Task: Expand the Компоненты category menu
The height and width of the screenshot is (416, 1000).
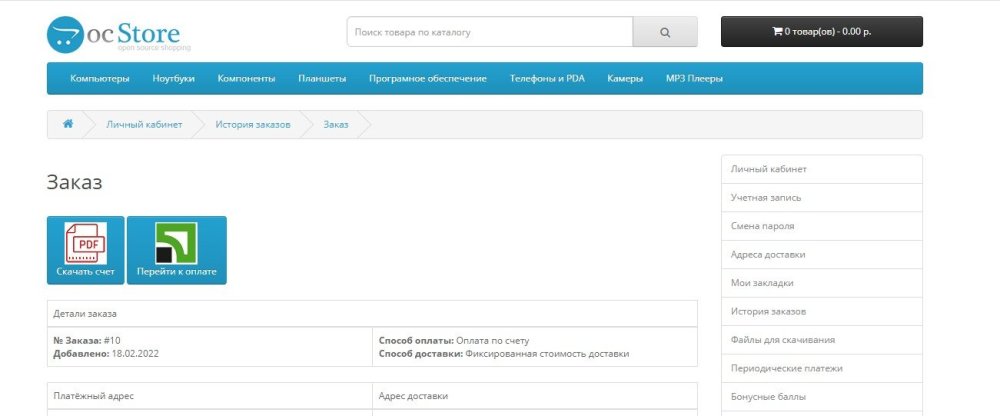Action: 246,79
